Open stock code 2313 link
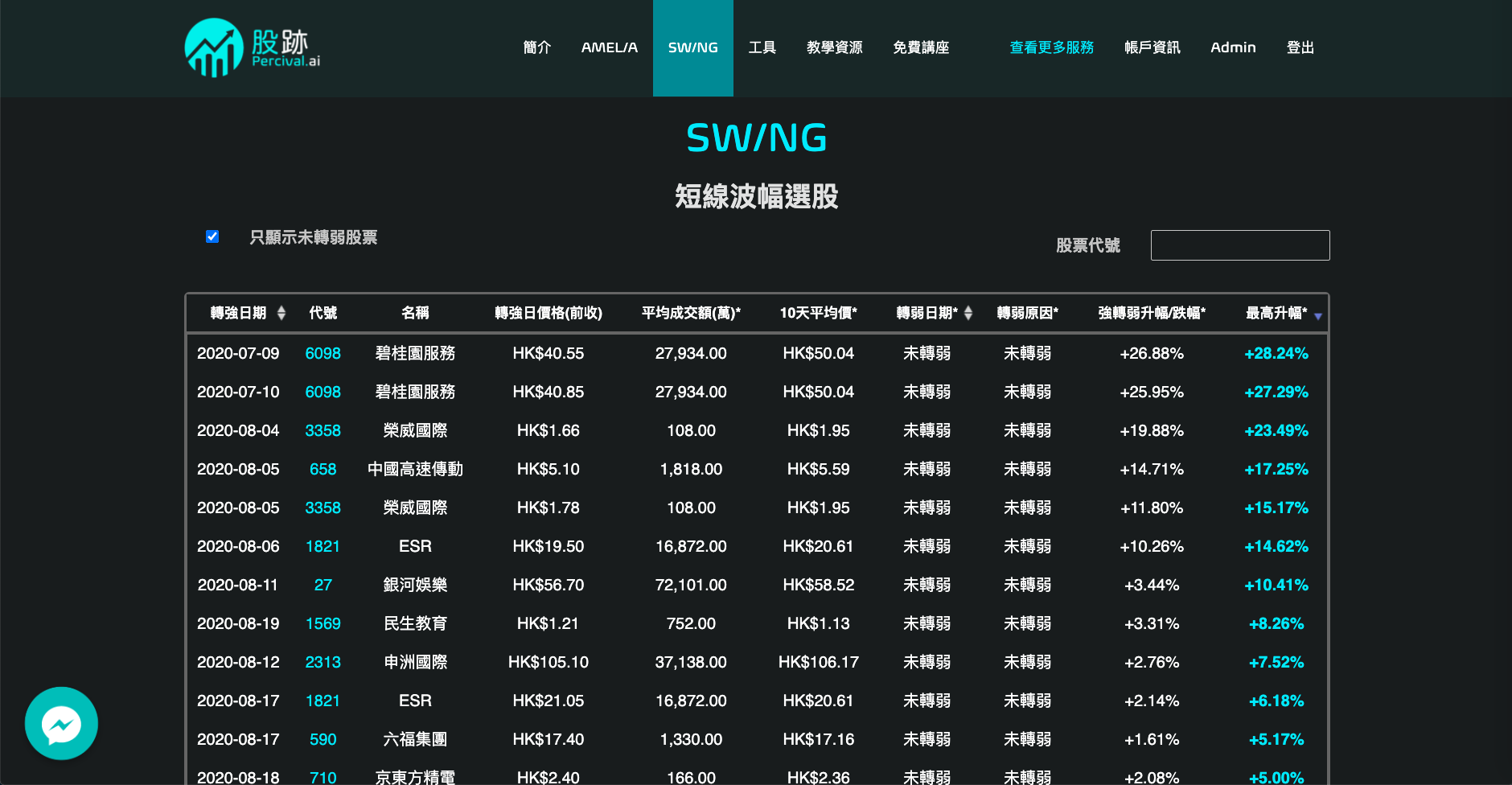This screenshot has width=1512, height=785. pos(323,662)
